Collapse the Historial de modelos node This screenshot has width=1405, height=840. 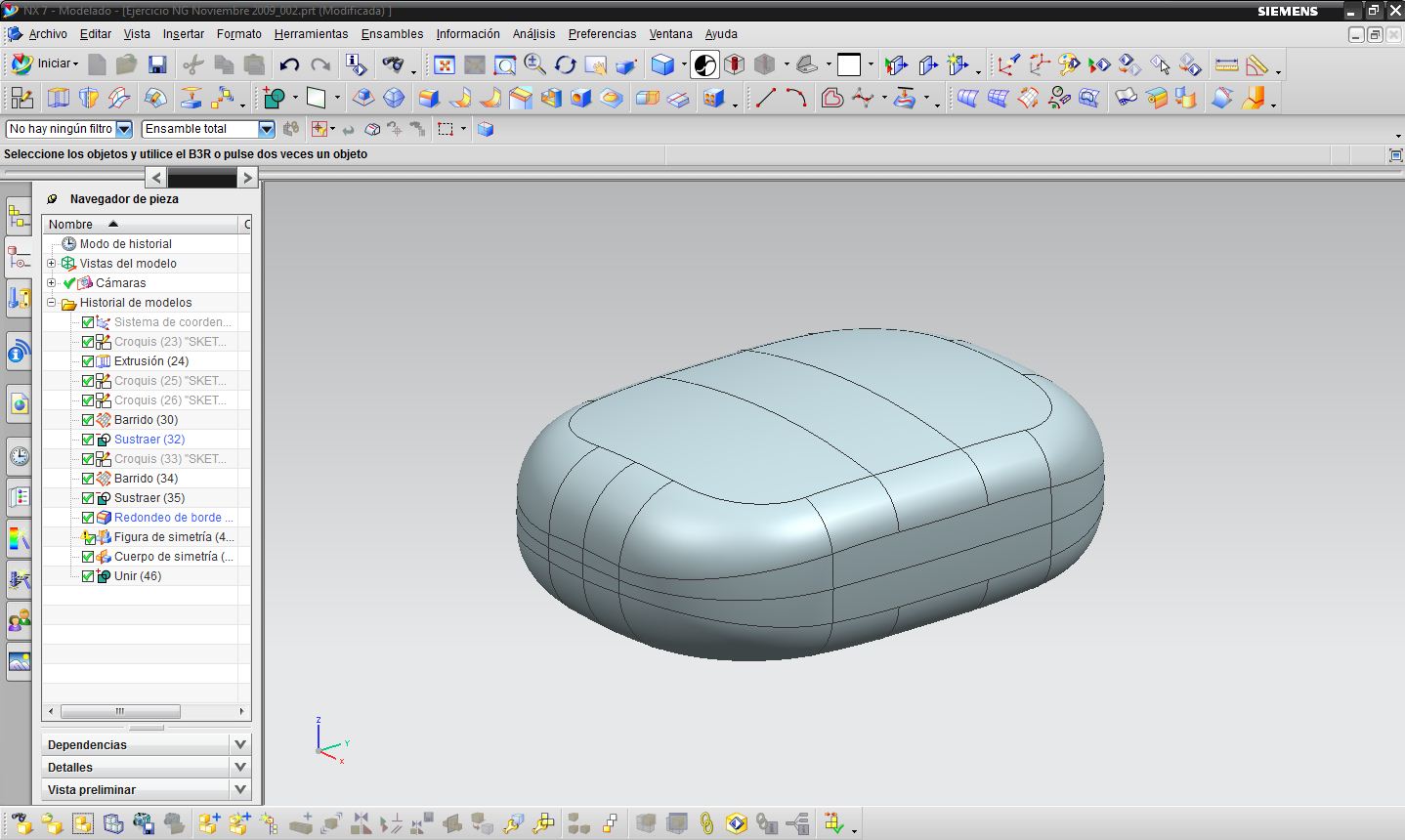click(x=52, y=303)
